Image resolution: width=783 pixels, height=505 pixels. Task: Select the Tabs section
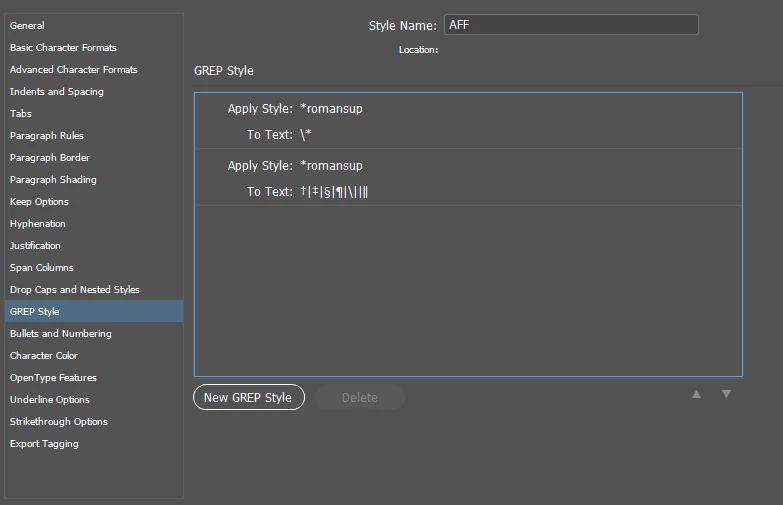pyautogui.click(x=94, y=113)
